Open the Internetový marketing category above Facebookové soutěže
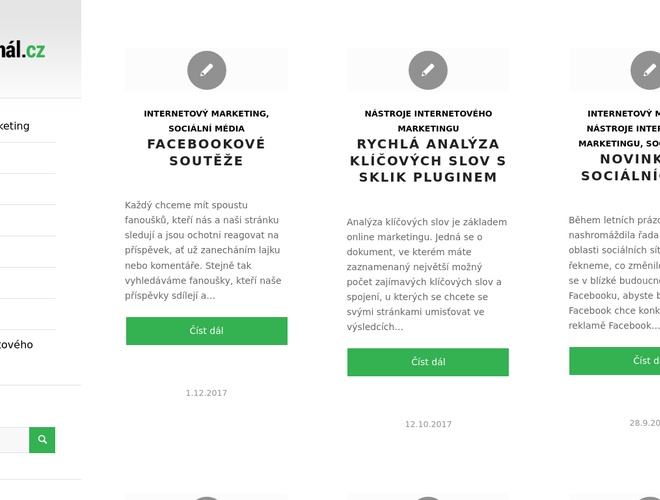 pyautogui.click(x=205, y=114)
